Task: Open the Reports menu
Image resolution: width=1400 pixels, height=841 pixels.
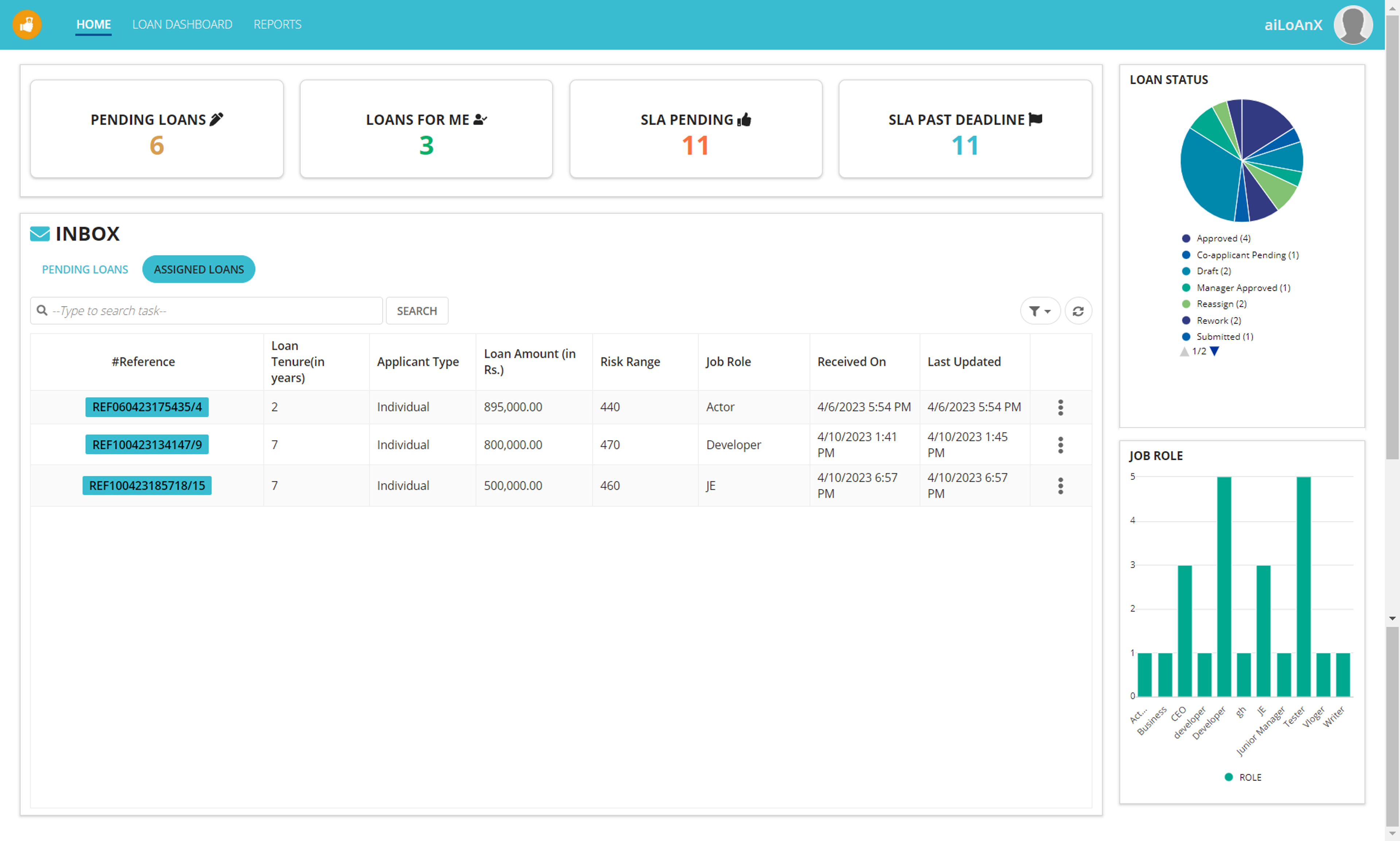Action: pyautogui.click(x=277, y=24)
